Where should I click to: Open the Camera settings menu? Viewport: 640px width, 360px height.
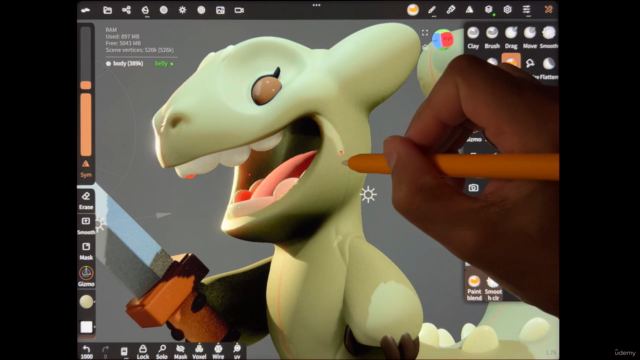(x=239, y=10)
